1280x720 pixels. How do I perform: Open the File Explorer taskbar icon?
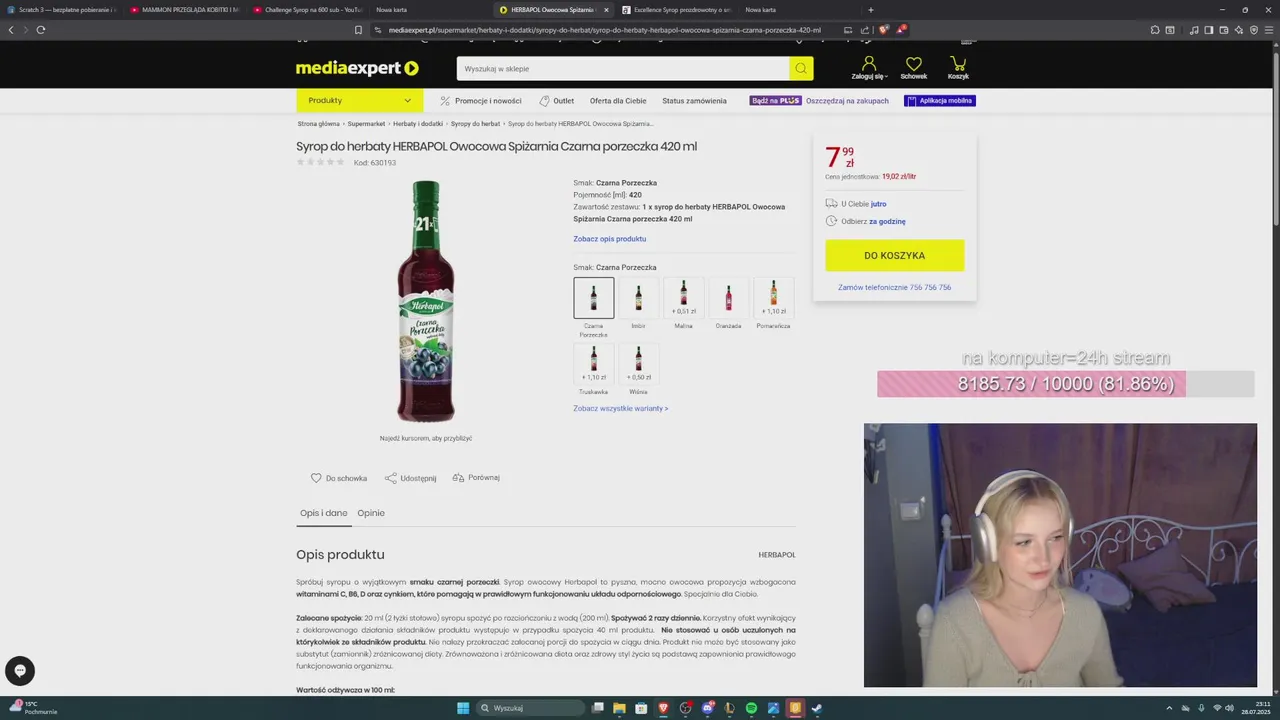coord(619,708)
